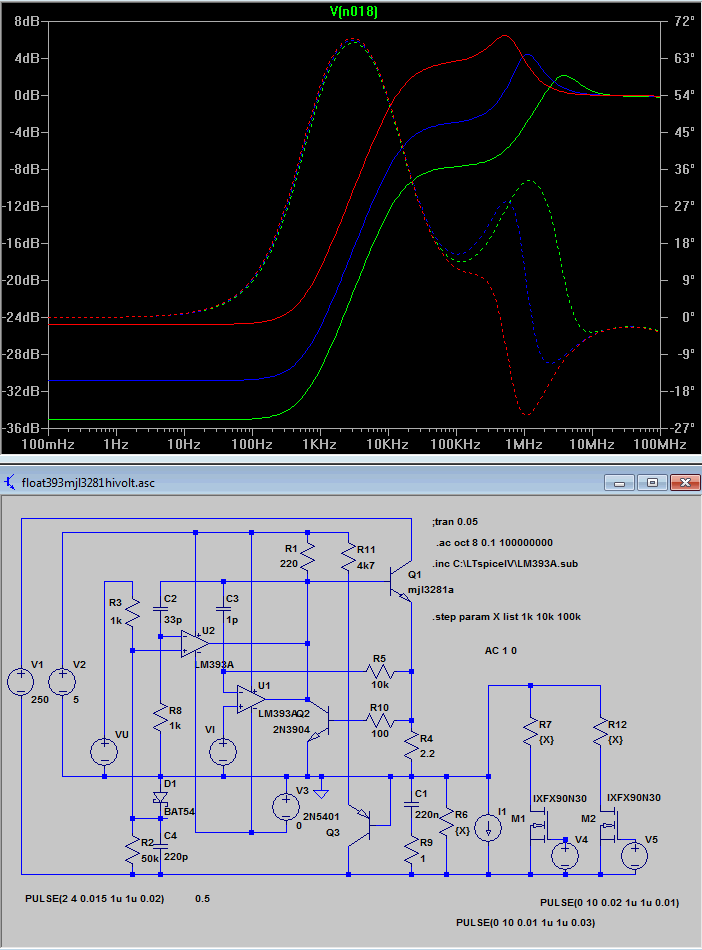Maximize the float393mjl3281hivolt.asc window
Image resolution: width=702 pixels, height=950 pixels.
point(652,483)
